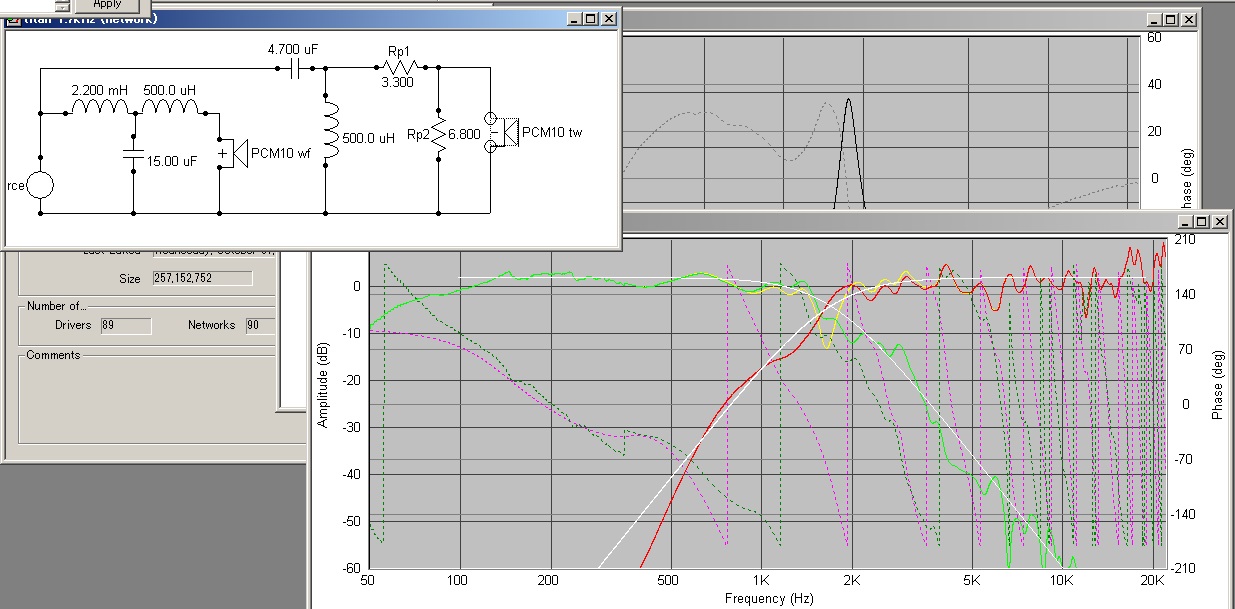Viewport: 1235px width, 609px height.
Task: Click the PCM10 wf driver label
Action: pos(282,153)
